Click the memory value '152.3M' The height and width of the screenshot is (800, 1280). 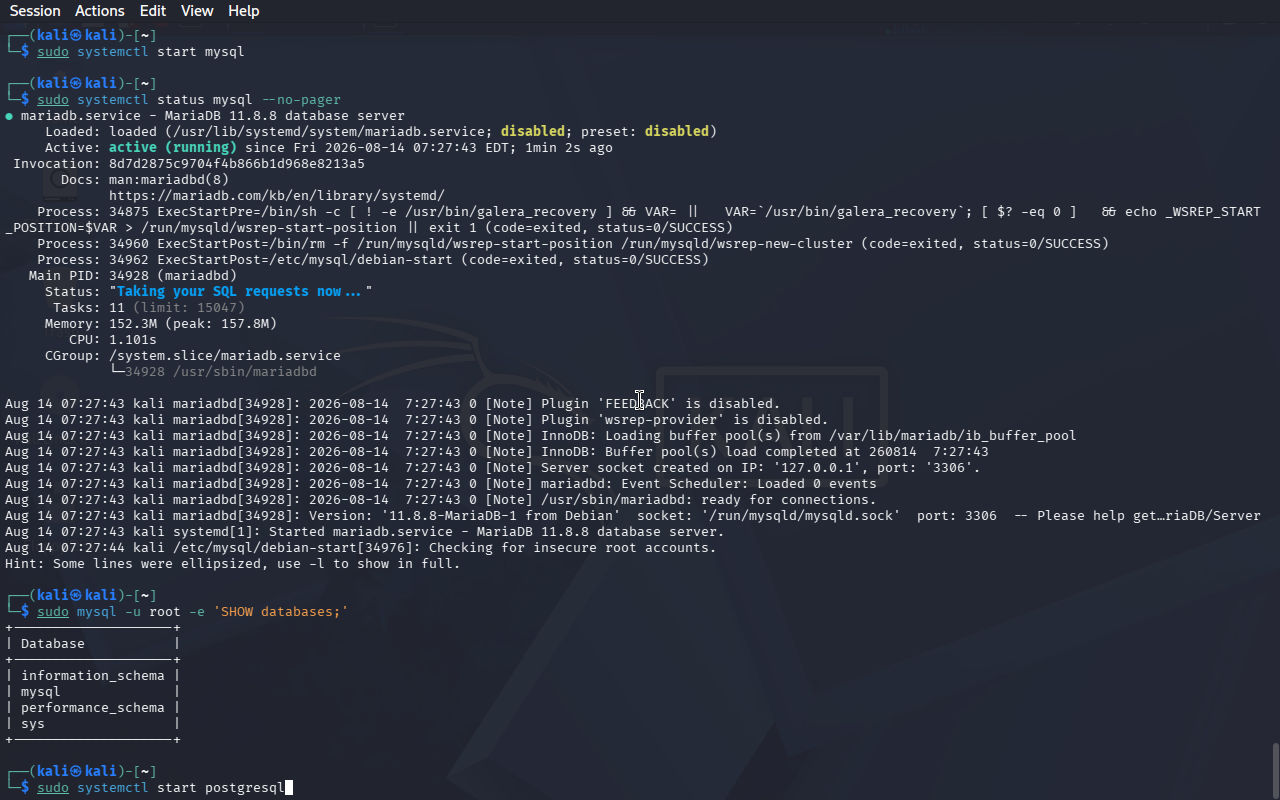(x=133, y=324)
